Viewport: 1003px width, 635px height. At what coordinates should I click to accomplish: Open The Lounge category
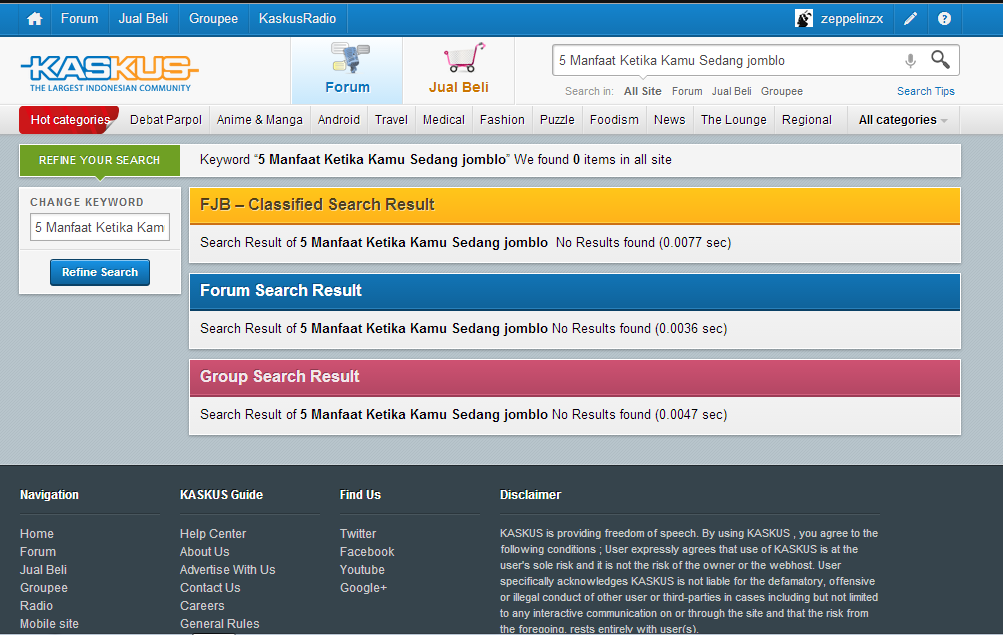pos(734,120)
